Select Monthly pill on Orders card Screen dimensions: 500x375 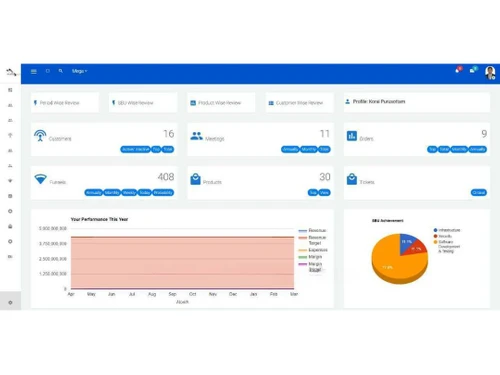[459, 149]
